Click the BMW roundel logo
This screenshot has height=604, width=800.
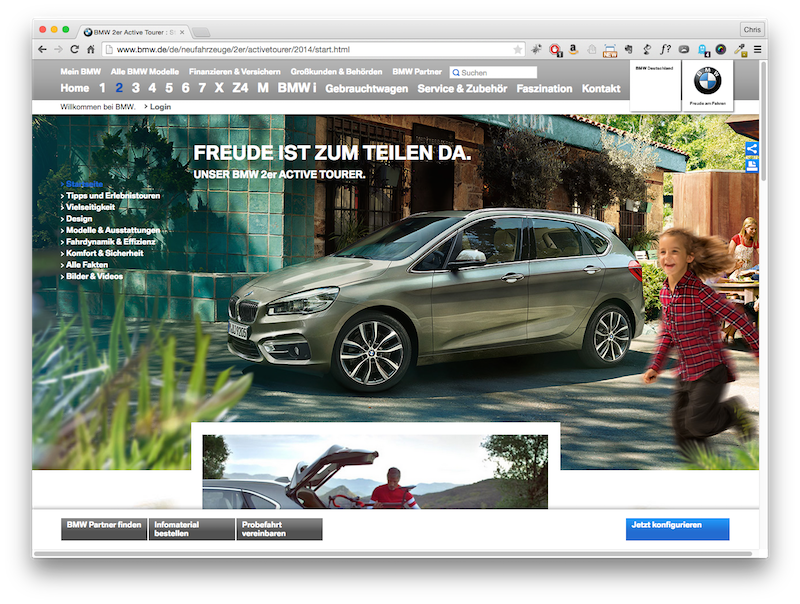click(708, 82)
